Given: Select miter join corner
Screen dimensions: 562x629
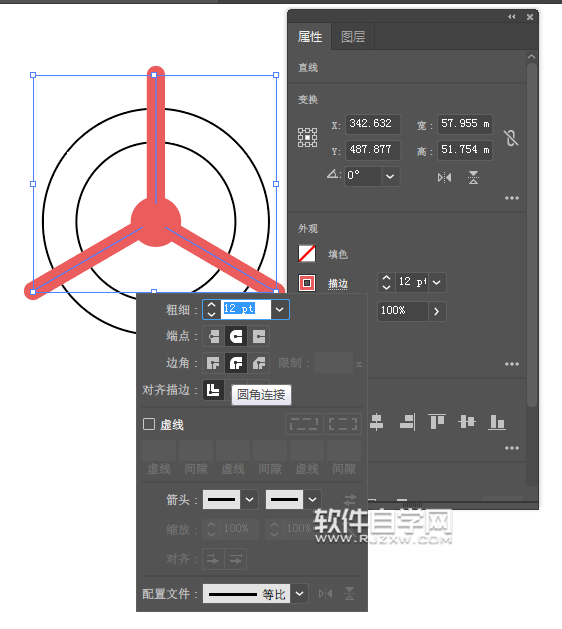Looking at the screenshot, I should 213,363.
